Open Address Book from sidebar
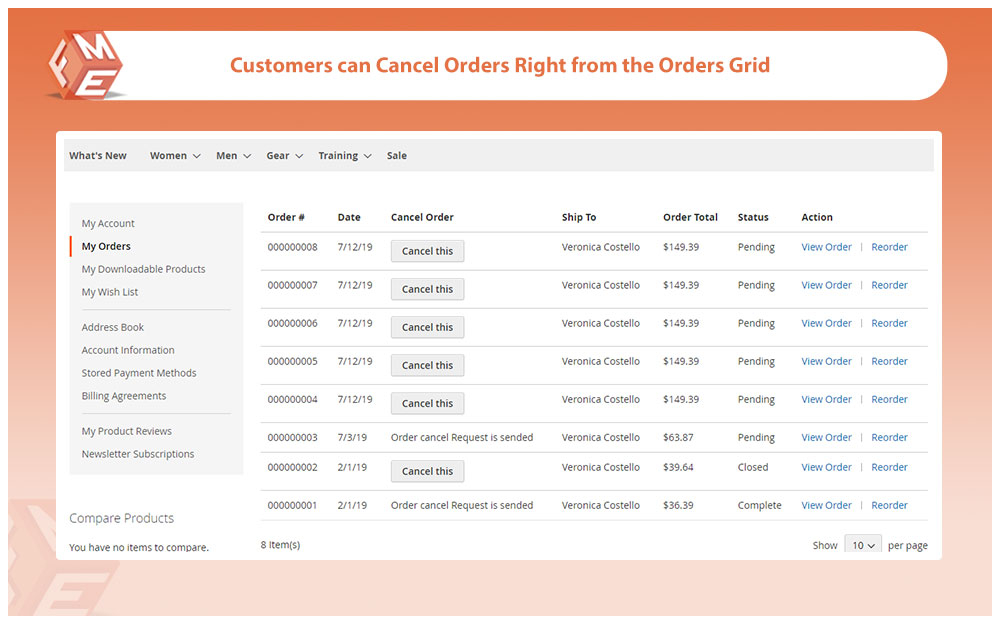Image resolution: width=1000 pixels, height=624 pixels. pos(113,327)
